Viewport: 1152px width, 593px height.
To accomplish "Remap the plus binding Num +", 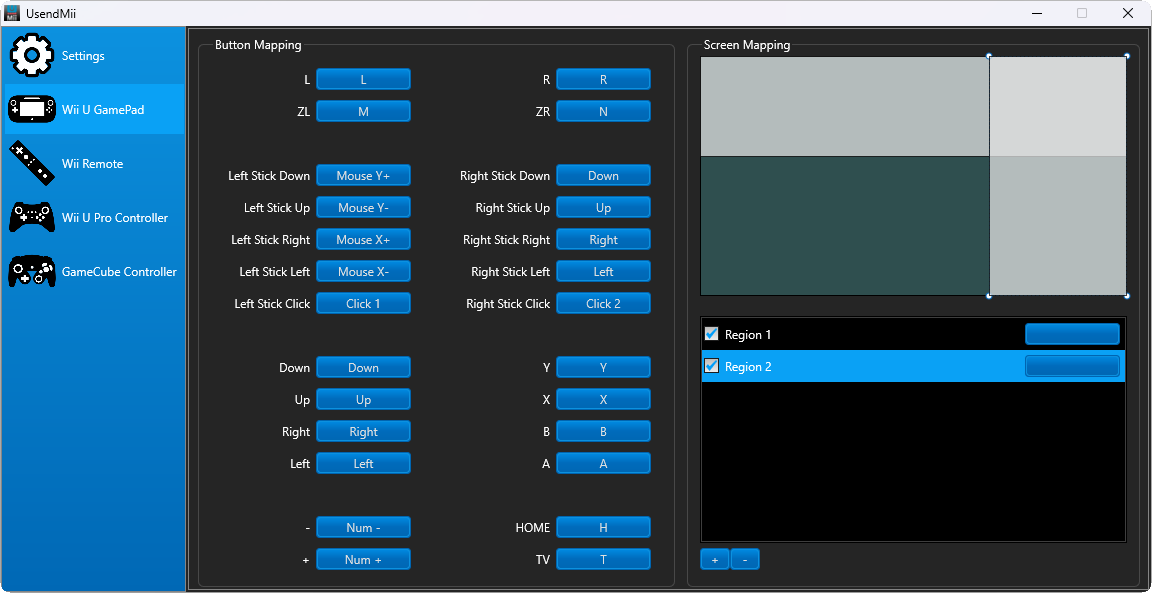I will click(x=363, y=559).
